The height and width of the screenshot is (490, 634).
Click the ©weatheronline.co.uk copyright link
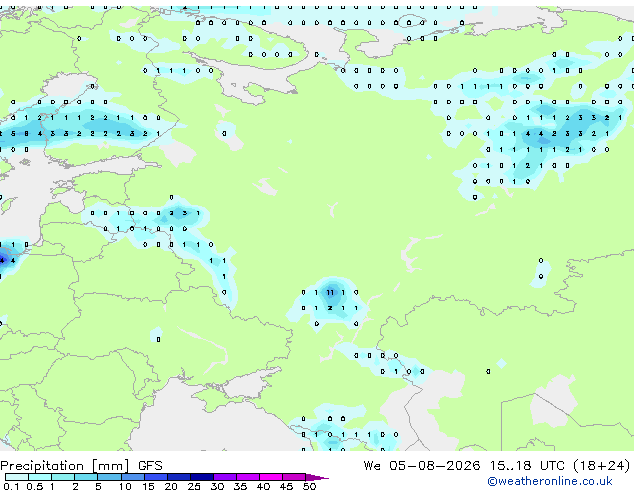[x=549, y=481]
